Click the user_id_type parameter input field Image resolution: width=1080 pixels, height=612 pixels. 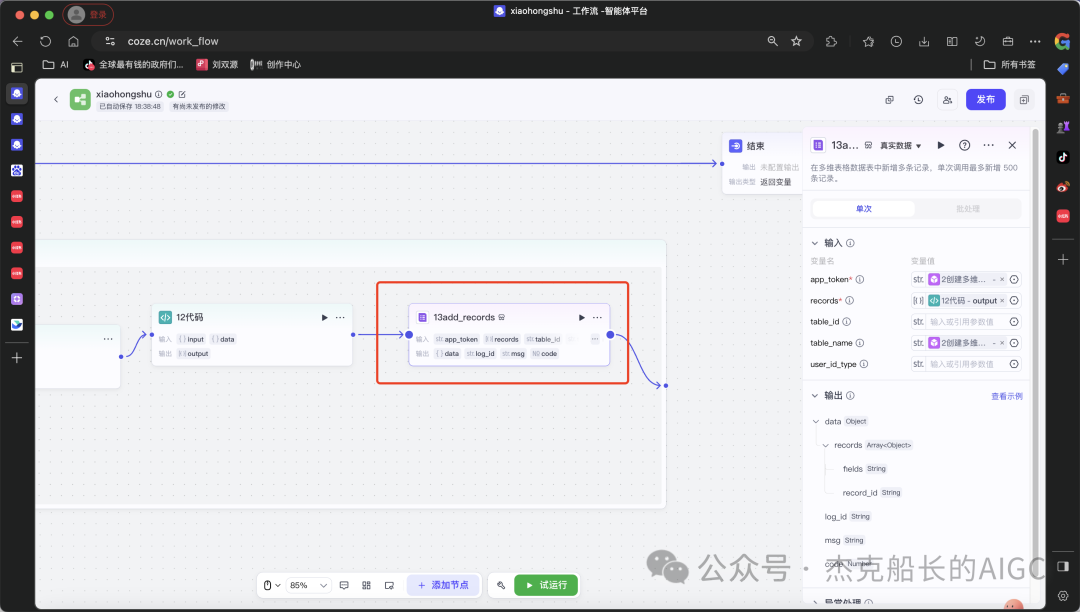pyautogui.click(x=966, y=364)
